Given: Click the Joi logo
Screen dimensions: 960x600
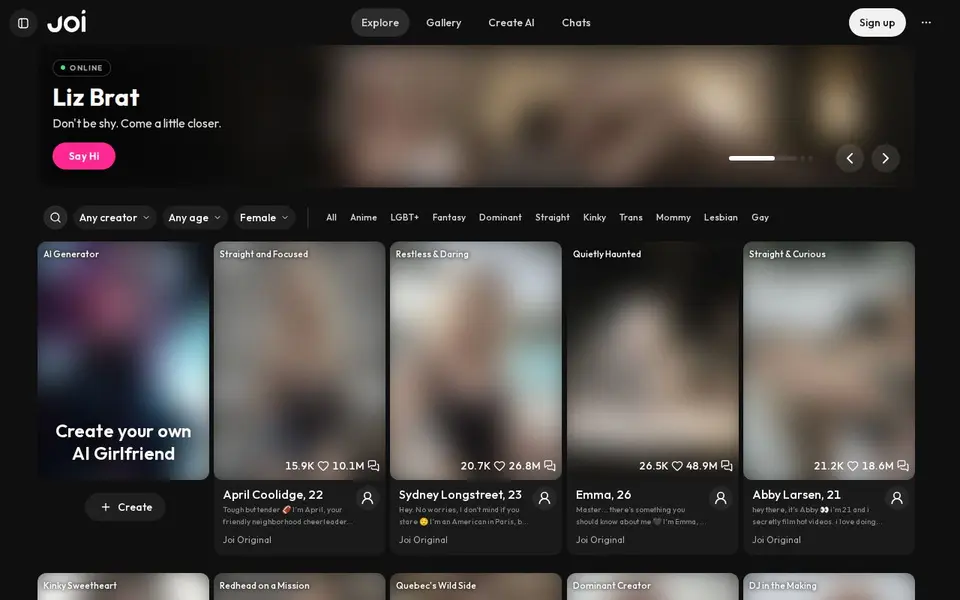Looking at the screenshot, I should tap(67, 22).
